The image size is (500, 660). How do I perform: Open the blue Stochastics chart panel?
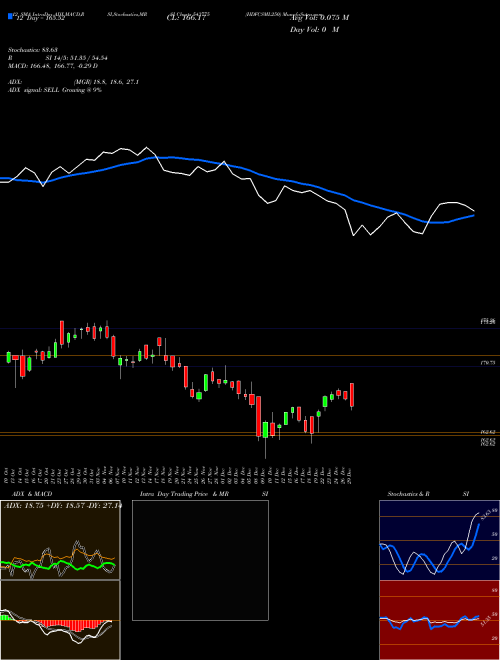(x=439, y=540)
